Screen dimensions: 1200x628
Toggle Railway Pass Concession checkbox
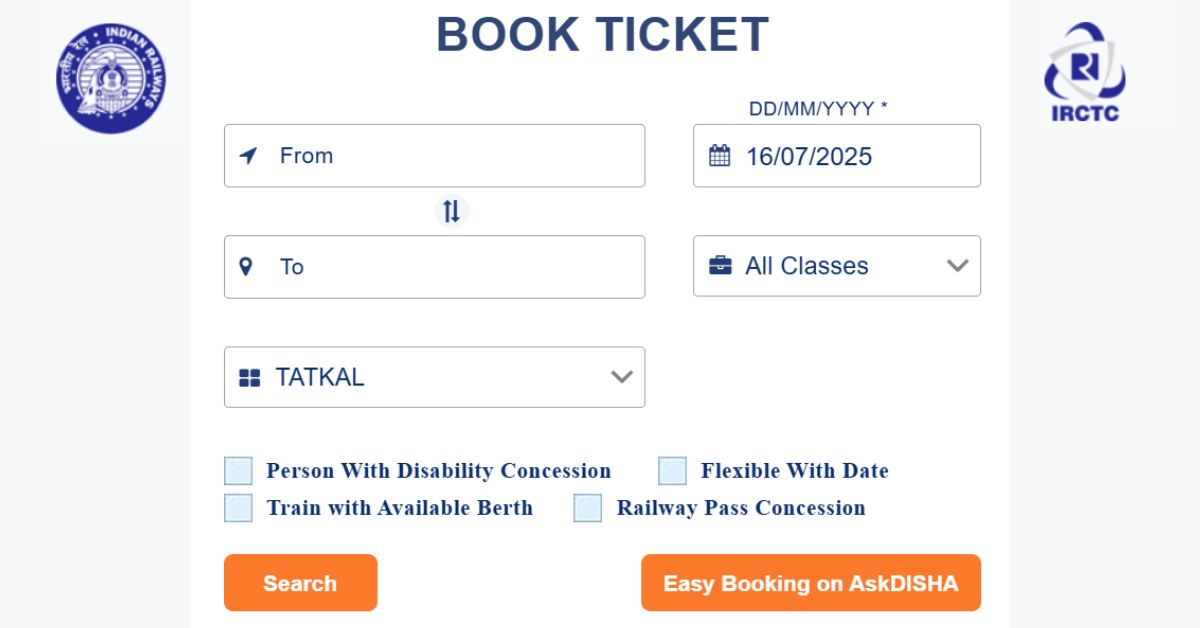point(588,508)
